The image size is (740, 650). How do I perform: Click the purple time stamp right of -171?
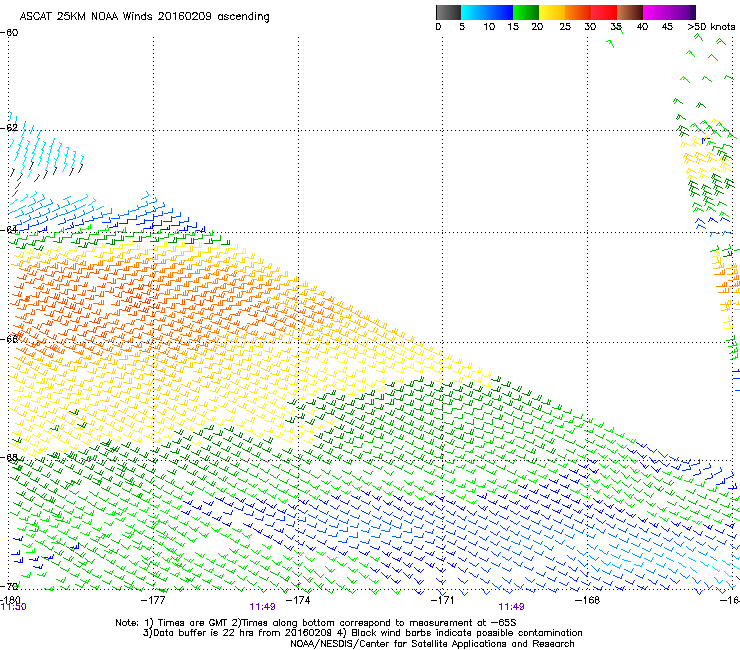tap(511, 607)
